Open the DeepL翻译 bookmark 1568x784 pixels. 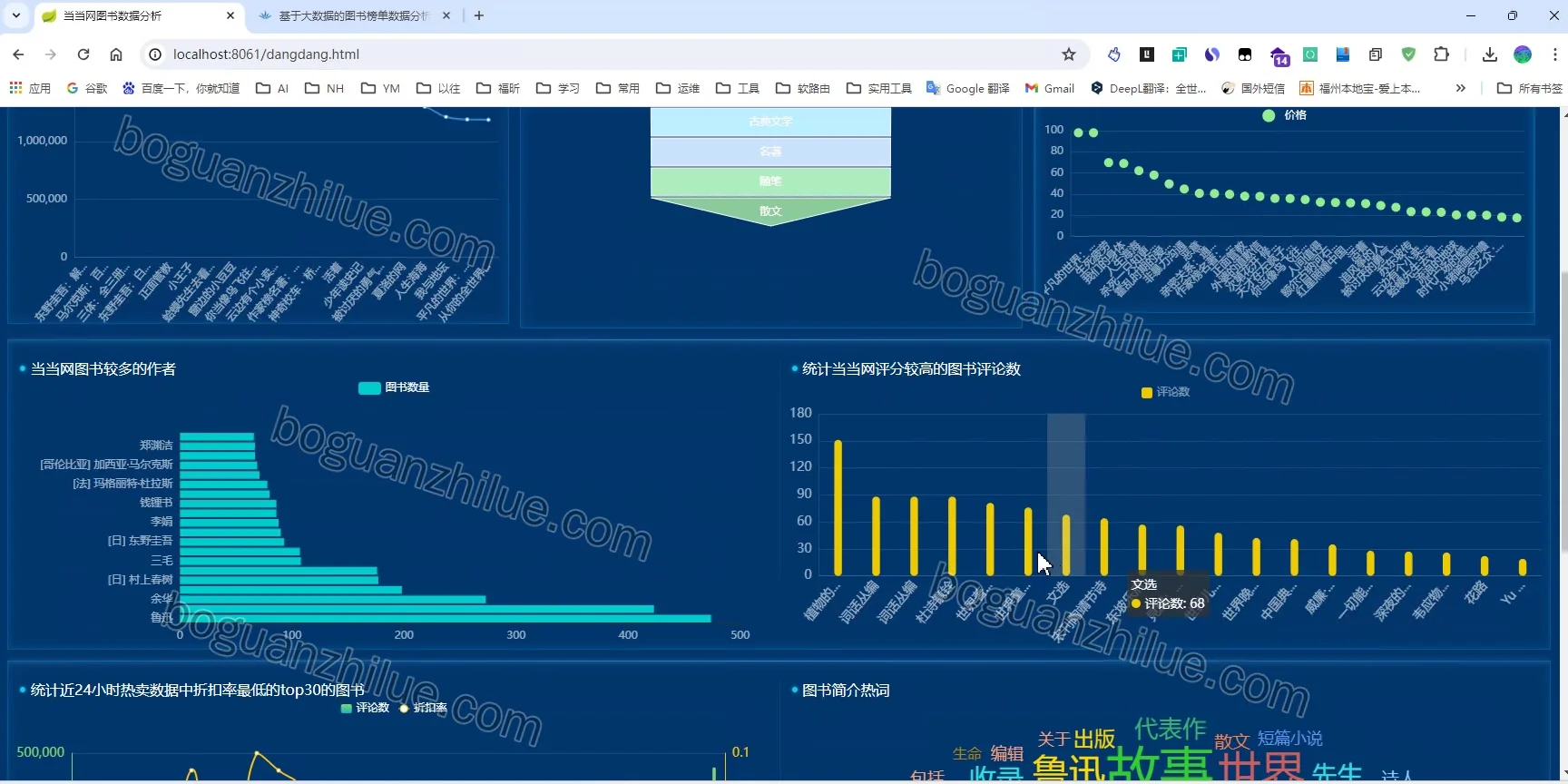pos(1149,88)
